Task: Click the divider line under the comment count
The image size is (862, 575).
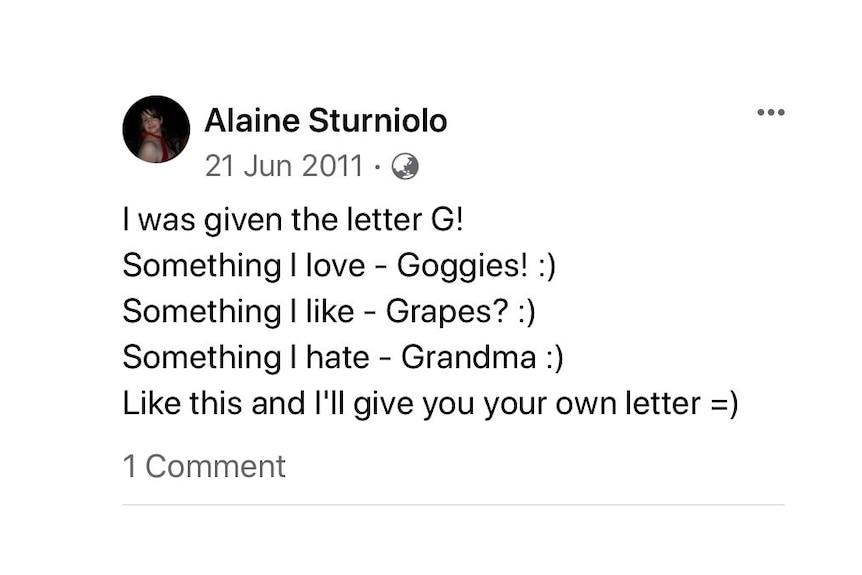Action: (x=454, y=504)
